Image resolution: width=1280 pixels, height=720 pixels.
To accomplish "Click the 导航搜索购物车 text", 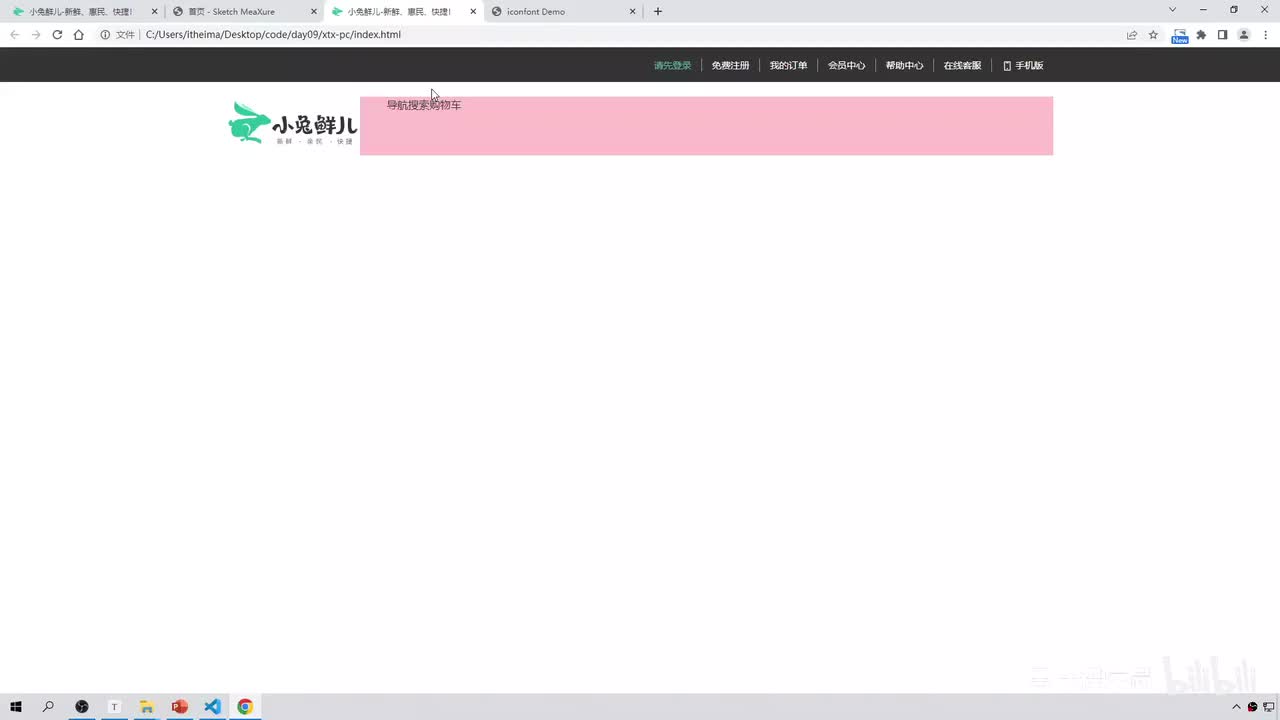I will (x=424, y=105).
